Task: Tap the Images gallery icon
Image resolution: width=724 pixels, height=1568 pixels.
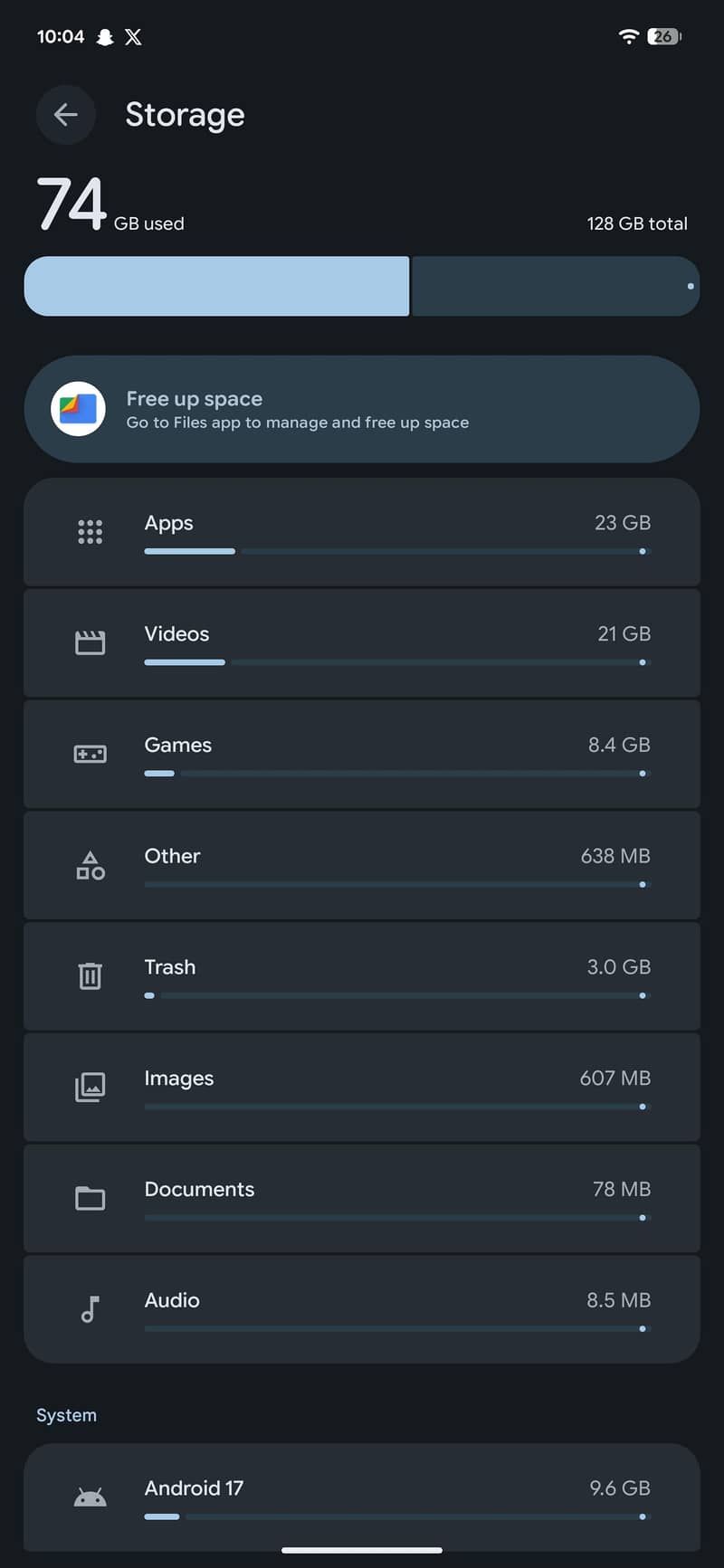Action: [x=90, y=1087]
